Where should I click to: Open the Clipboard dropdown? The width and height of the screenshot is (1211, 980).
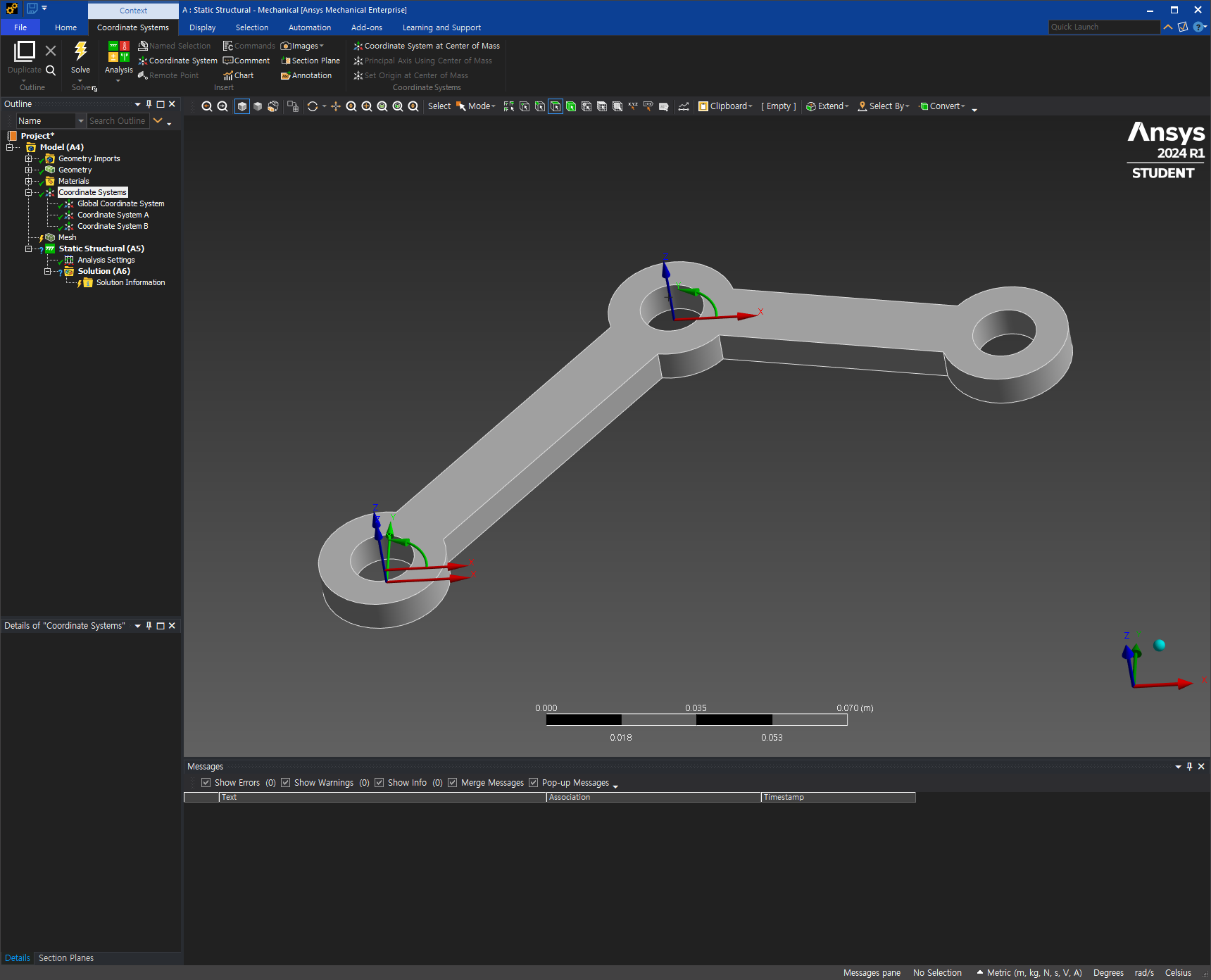[x=725, y=106]
